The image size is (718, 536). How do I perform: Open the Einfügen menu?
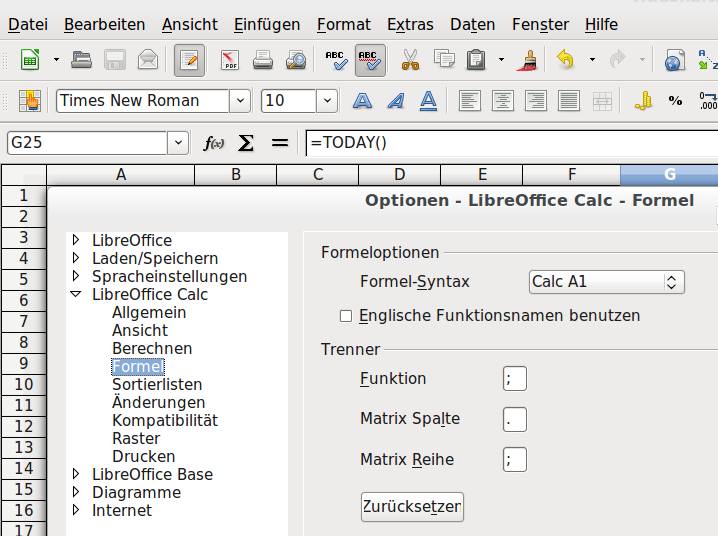[267, 24]
